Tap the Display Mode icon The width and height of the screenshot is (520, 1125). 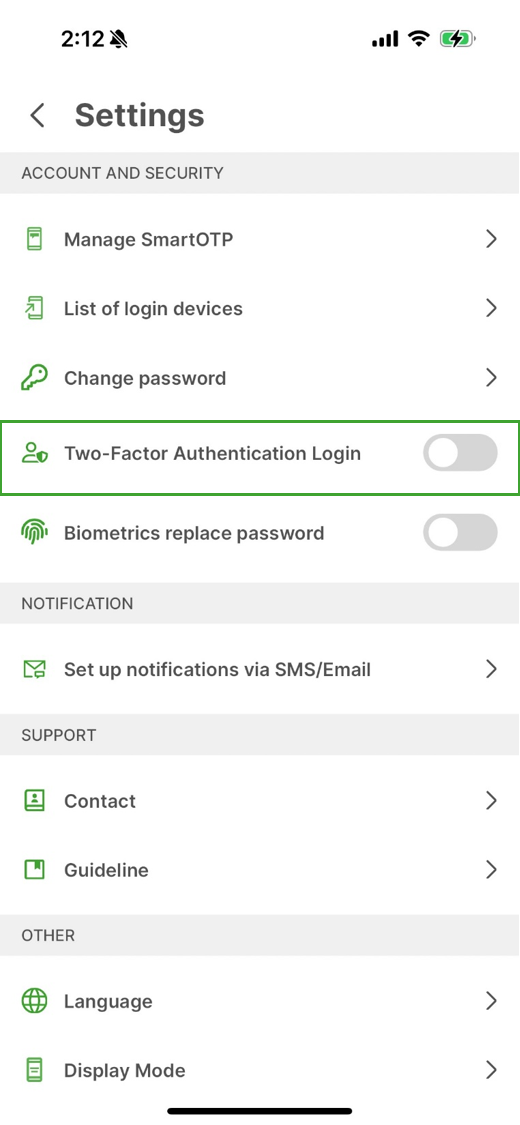pyautogui.click(x=34, y=1070)
